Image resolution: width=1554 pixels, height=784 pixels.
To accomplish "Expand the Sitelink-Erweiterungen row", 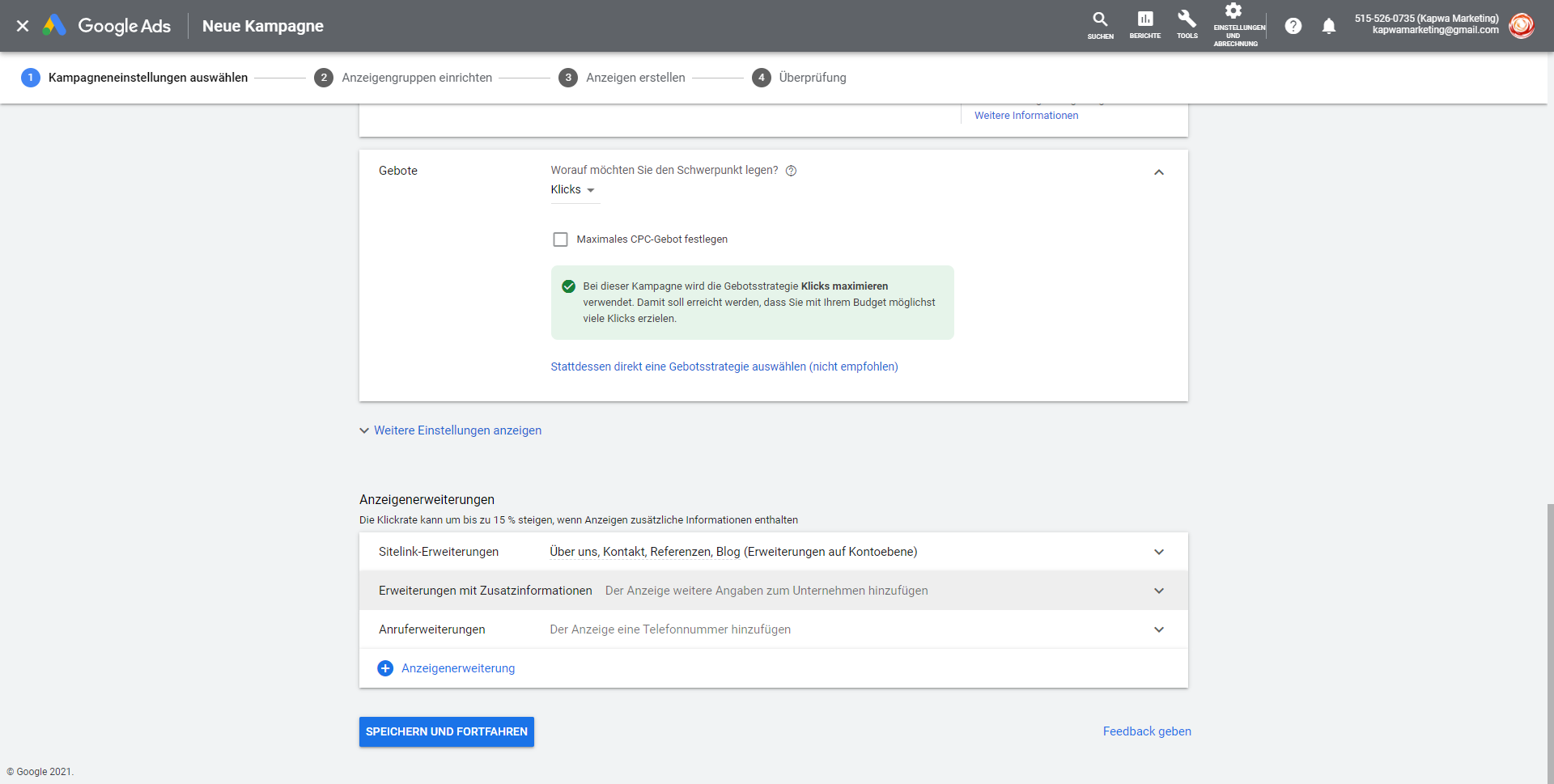I will pyautogui.click(x=774, y=552).
